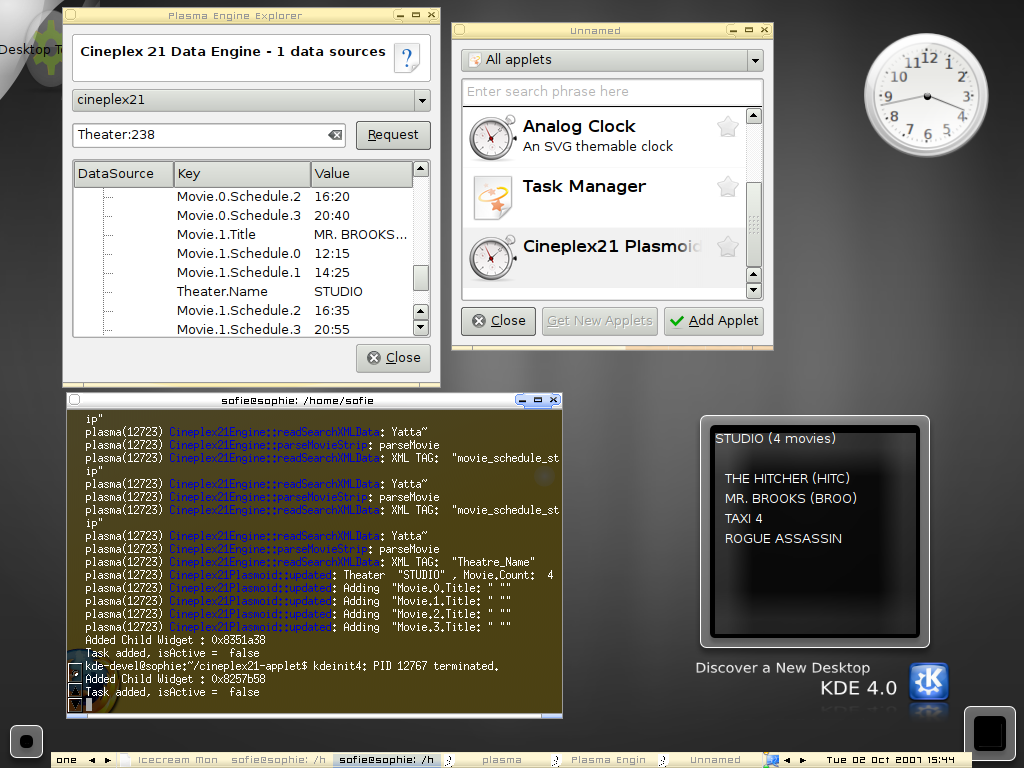
Task: Select the Theater.Name row
Action: pos(243,291)
